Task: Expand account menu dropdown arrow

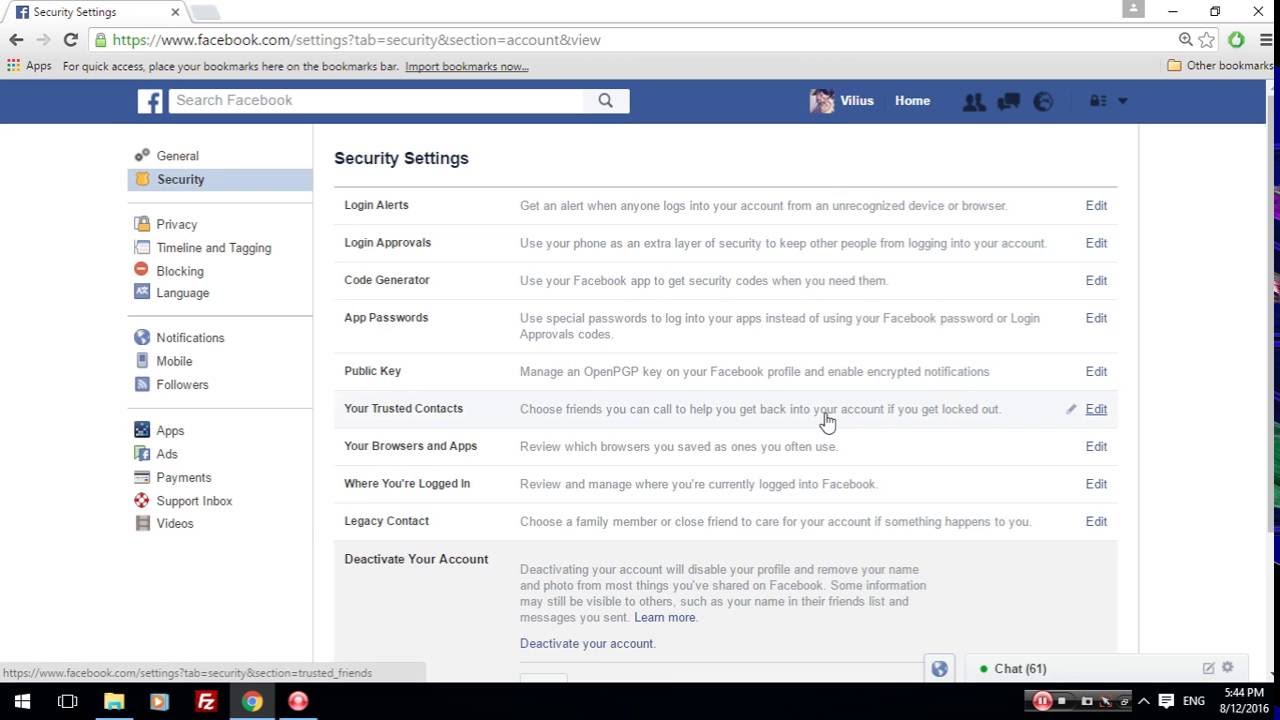Action: [x=1122, y=101]
